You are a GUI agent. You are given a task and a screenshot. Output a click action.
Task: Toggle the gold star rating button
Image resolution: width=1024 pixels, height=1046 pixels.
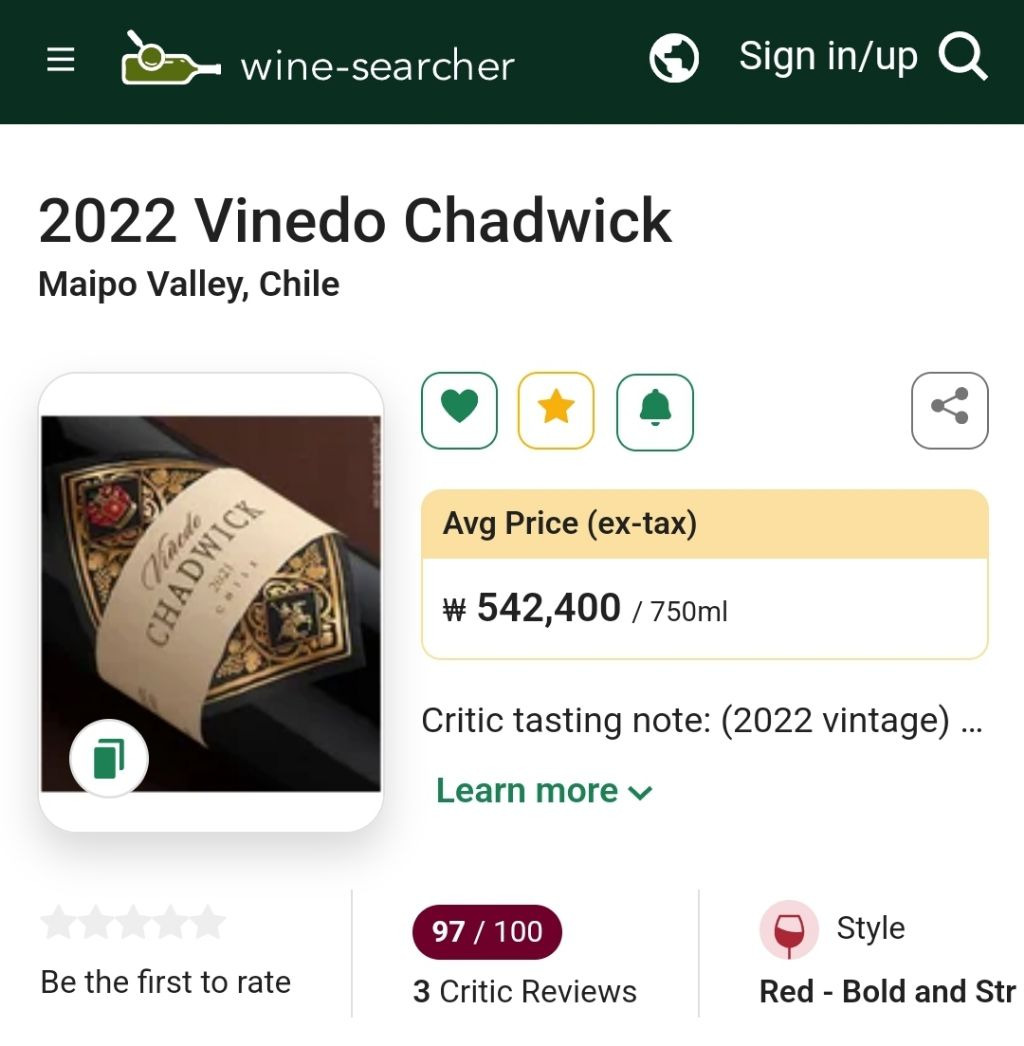(556, 410)
